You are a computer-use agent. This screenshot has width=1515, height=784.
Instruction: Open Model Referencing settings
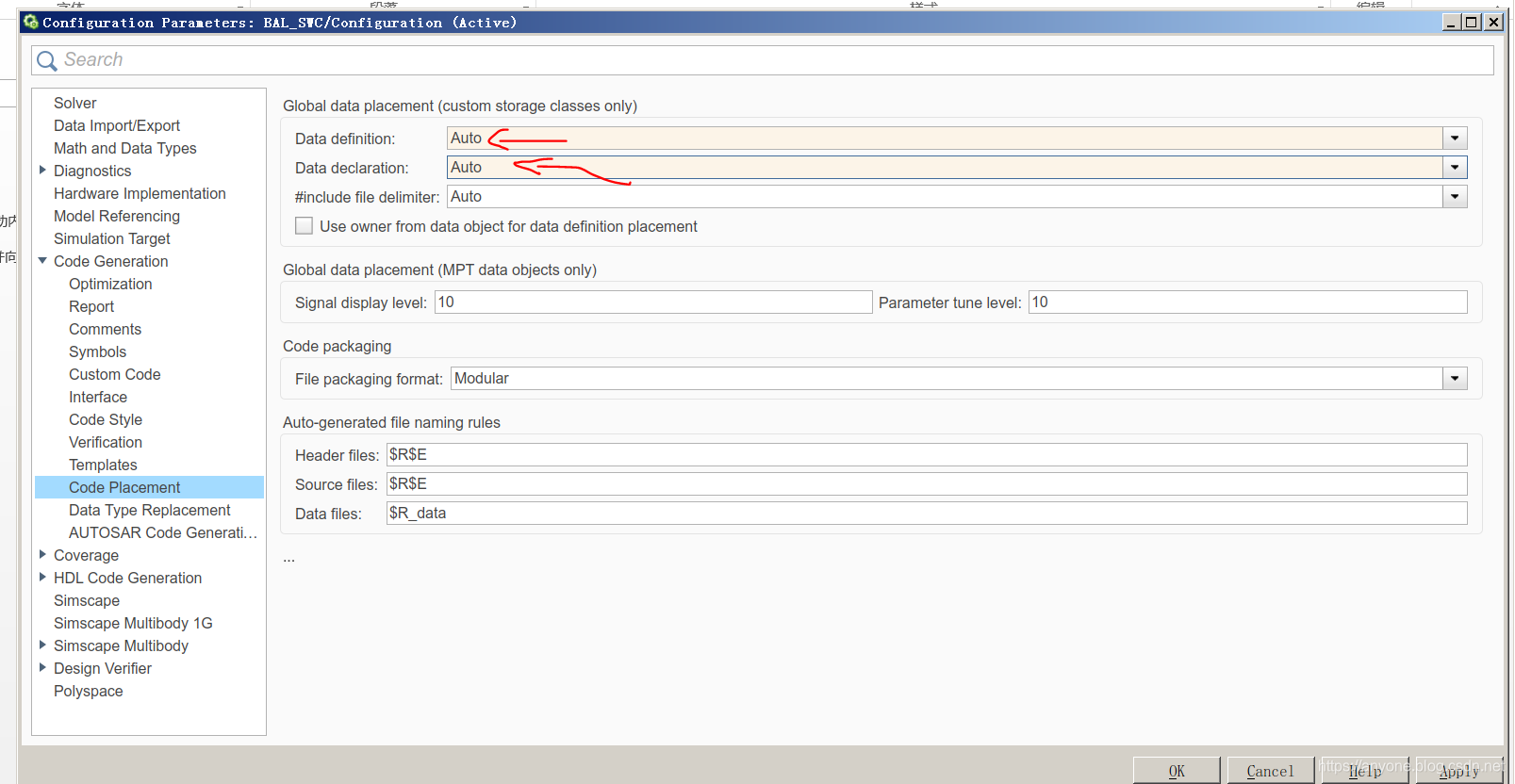(x=117, y=216)
